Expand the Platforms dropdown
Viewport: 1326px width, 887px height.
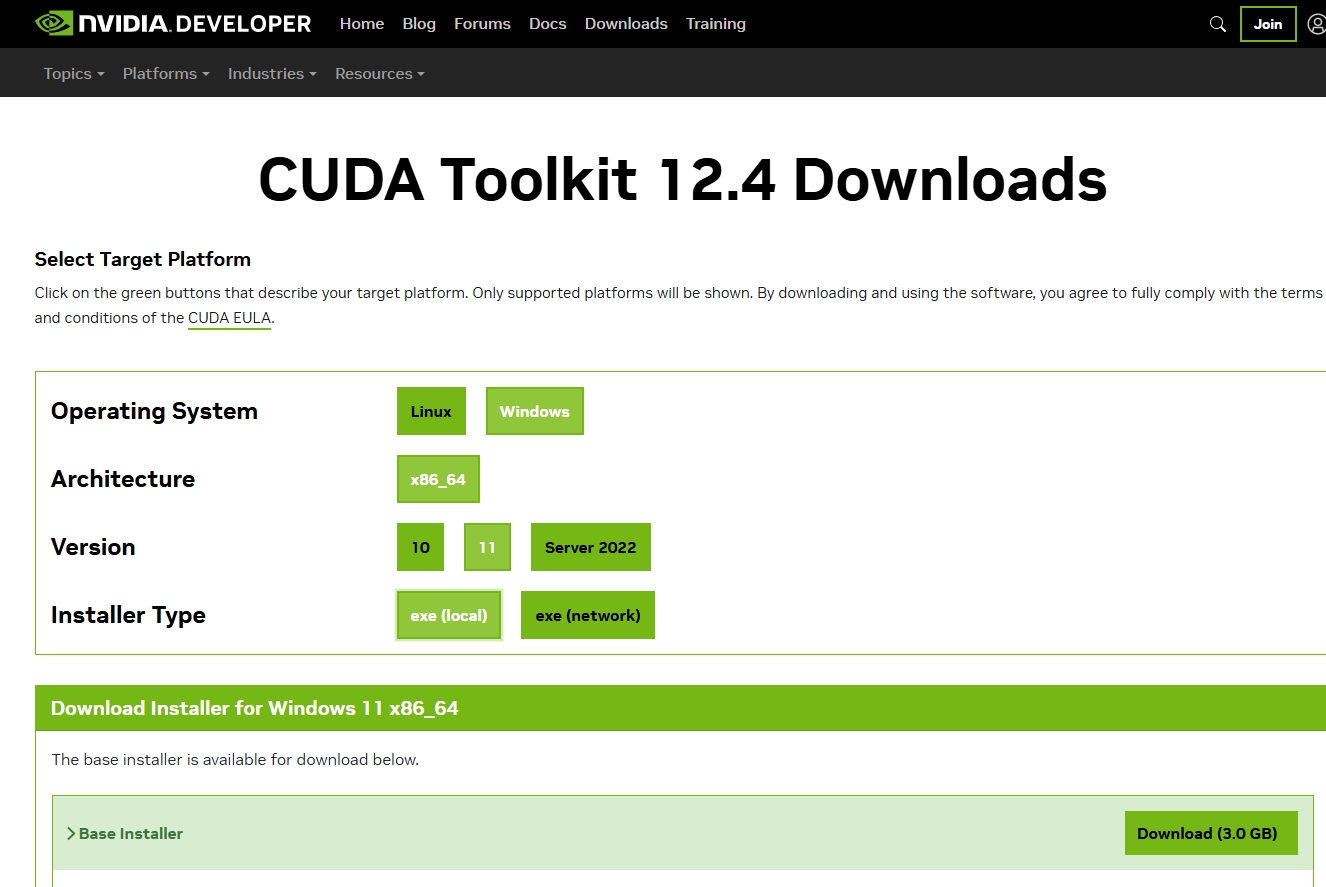[x=166, y=74]
